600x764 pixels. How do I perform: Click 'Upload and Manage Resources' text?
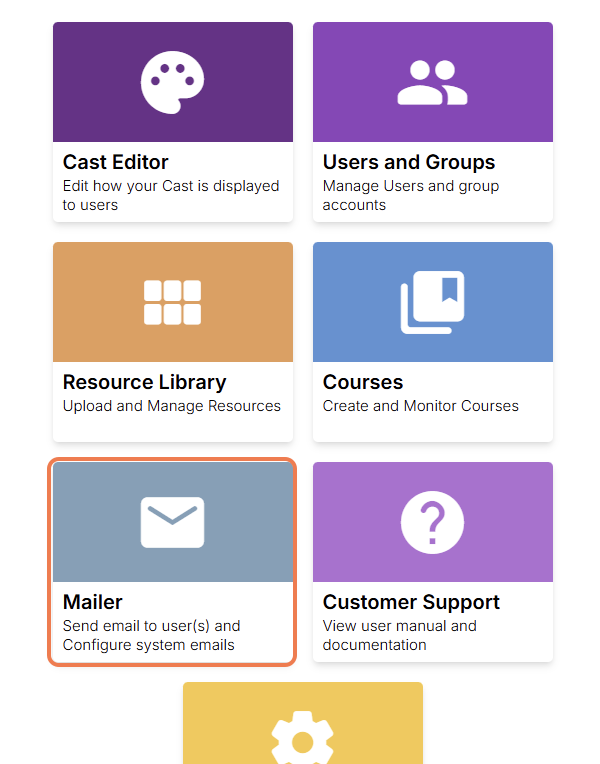(171, 406)
